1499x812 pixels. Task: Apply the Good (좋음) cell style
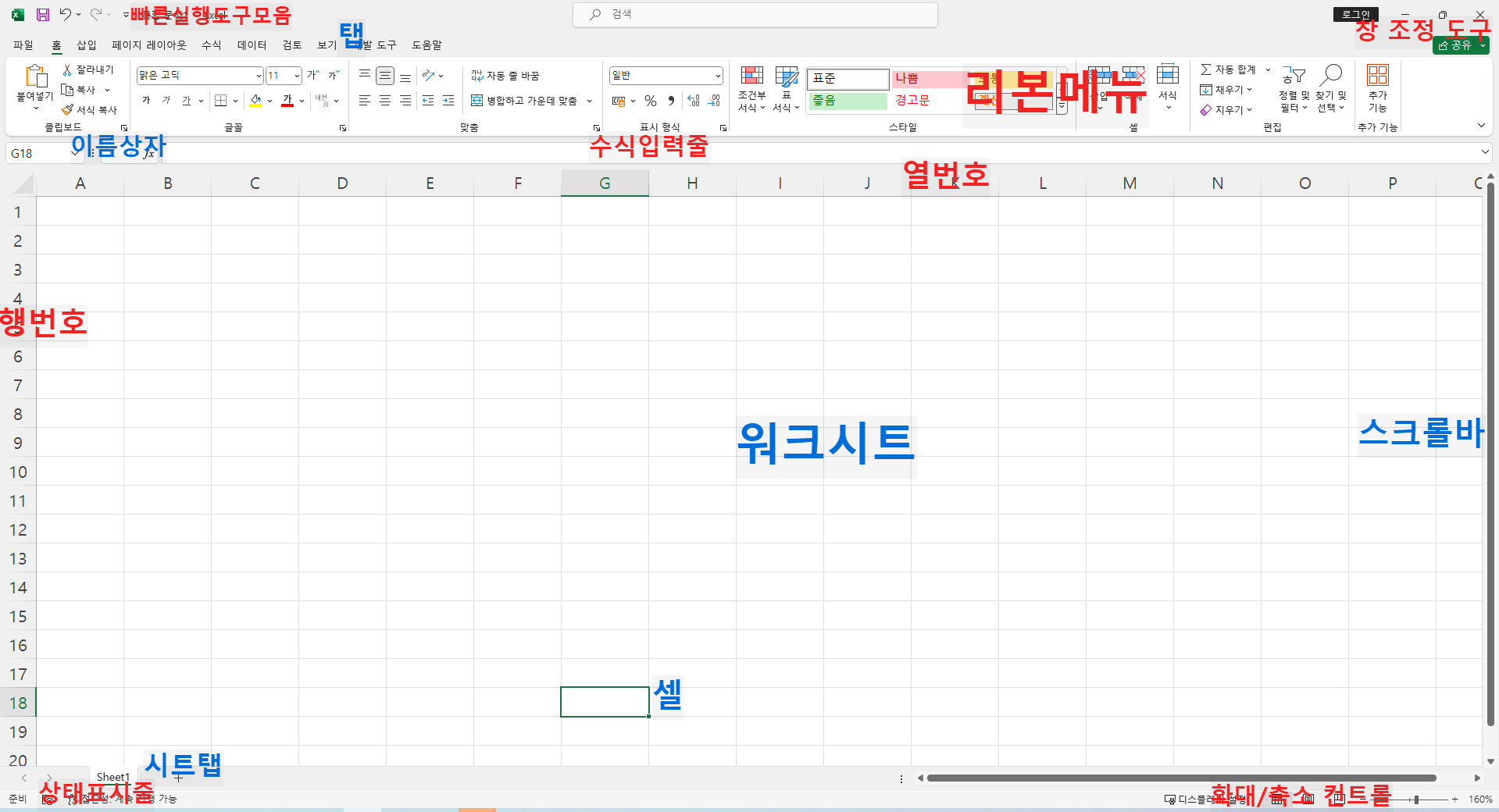tap(848, 101)
